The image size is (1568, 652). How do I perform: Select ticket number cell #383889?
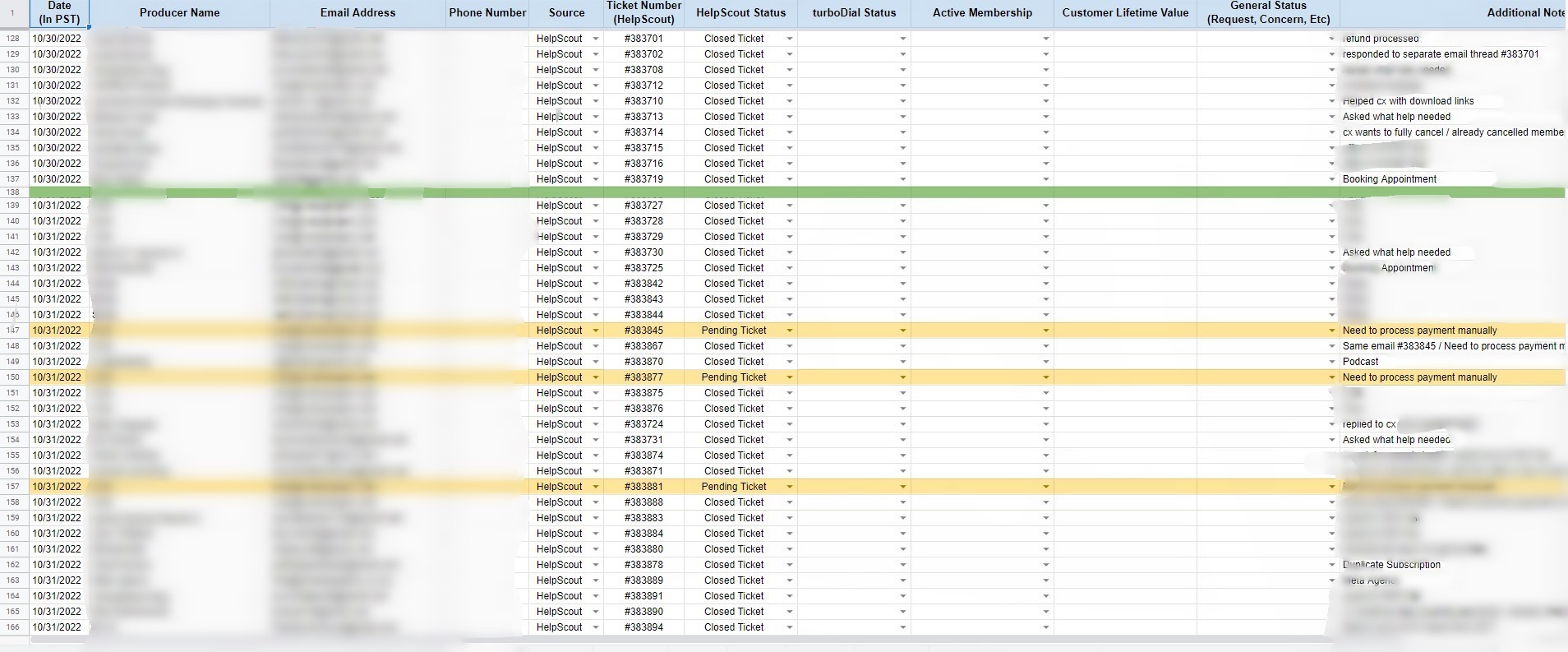pos(643,580)
